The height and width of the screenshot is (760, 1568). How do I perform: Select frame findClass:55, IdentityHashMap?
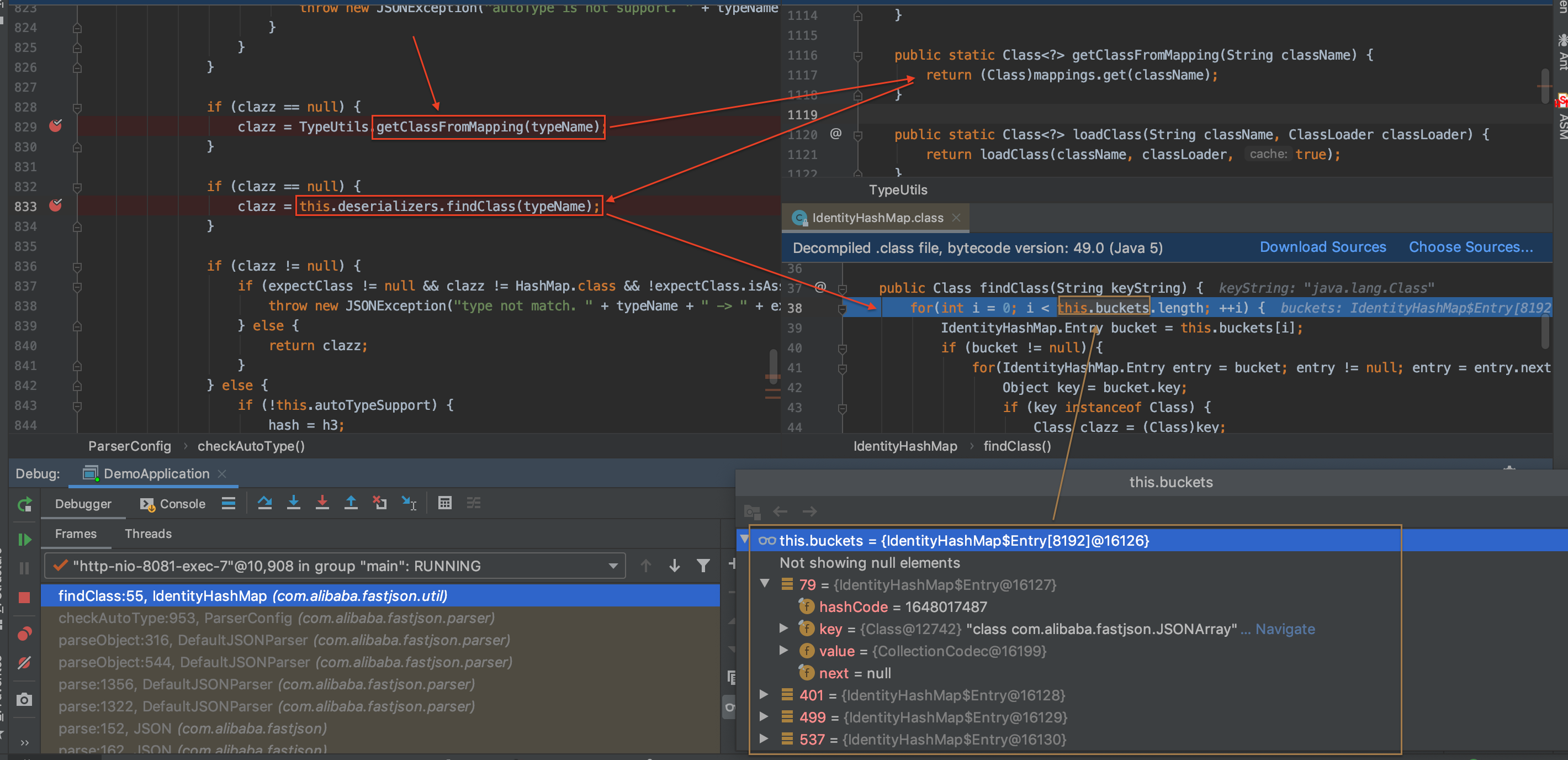tap(380, 596)
